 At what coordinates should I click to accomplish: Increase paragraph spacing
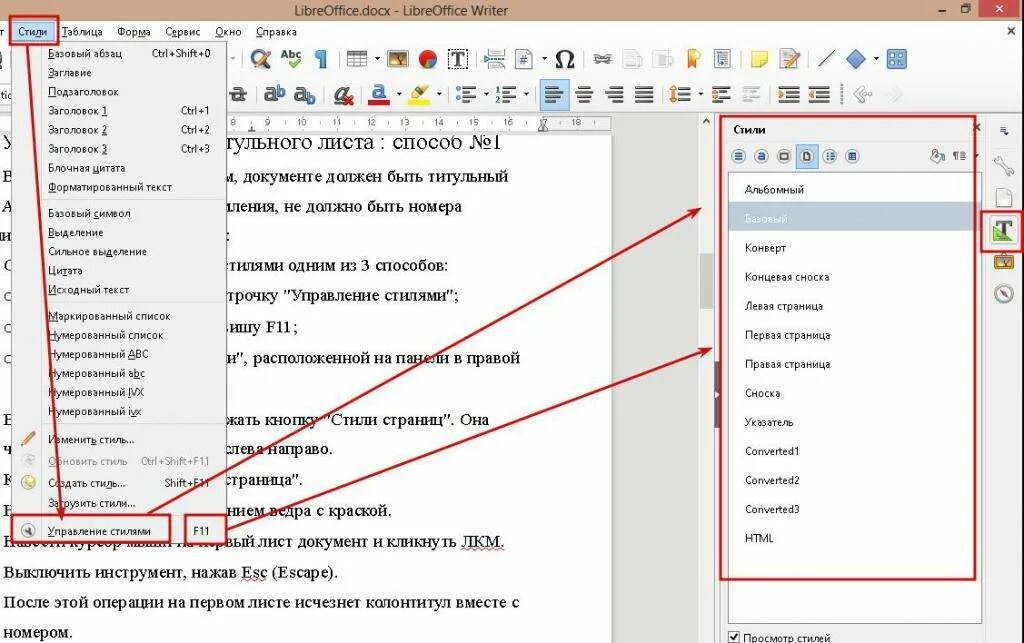[x=720, y=95]
